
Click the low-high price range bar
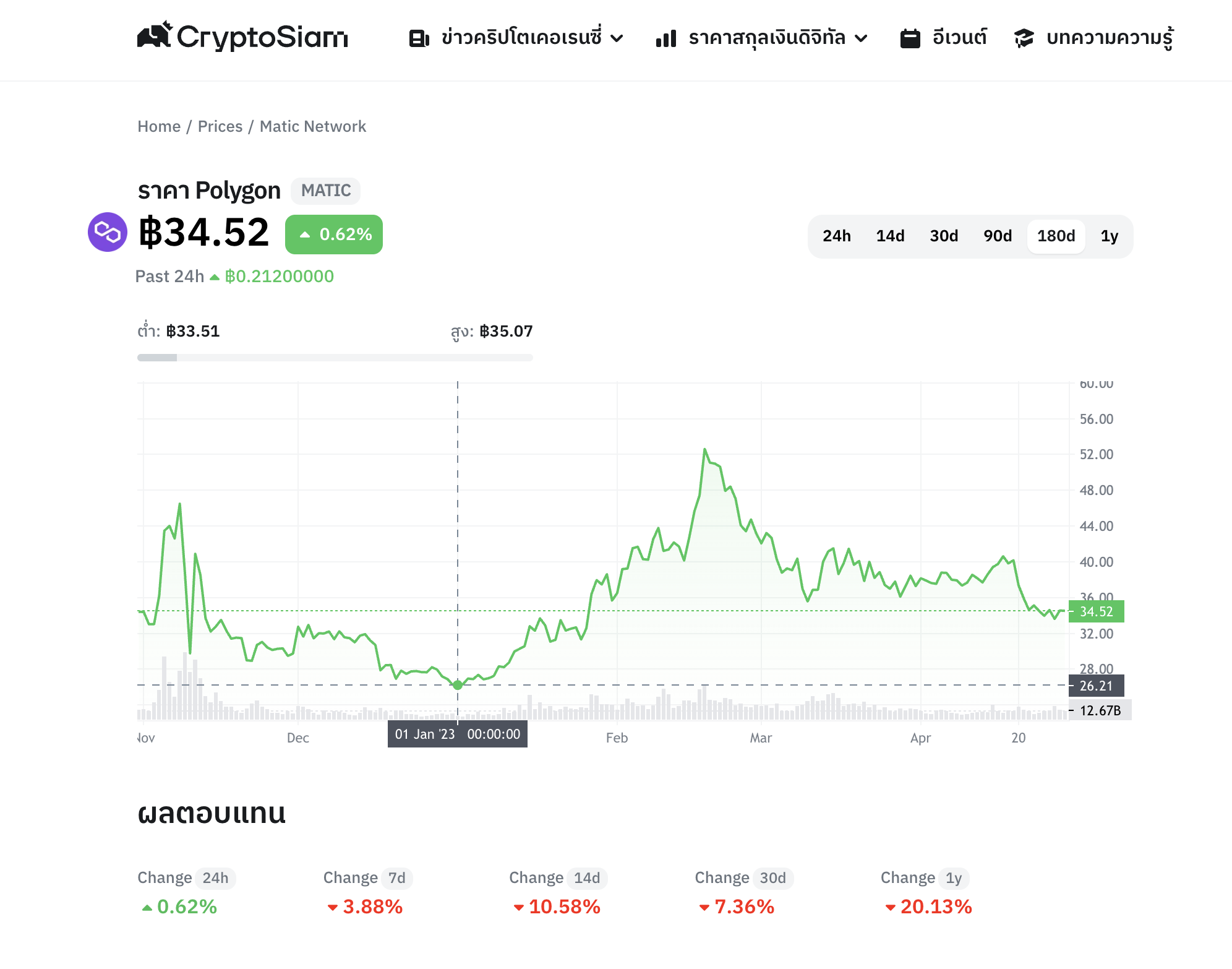pos(335,358)
